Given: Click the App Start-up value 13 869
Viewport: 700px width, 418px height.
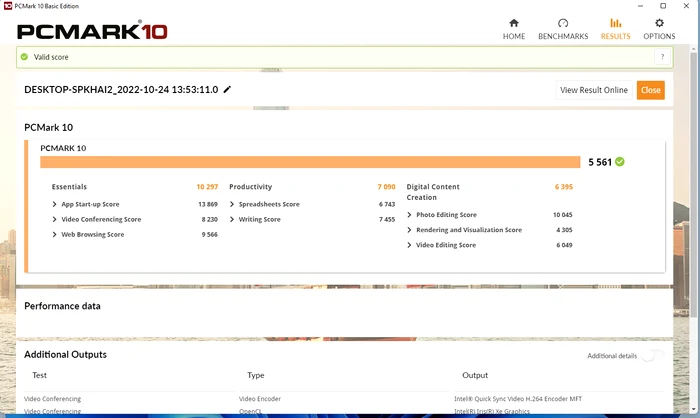Looking at the screenshot, I should pos(208,204).
